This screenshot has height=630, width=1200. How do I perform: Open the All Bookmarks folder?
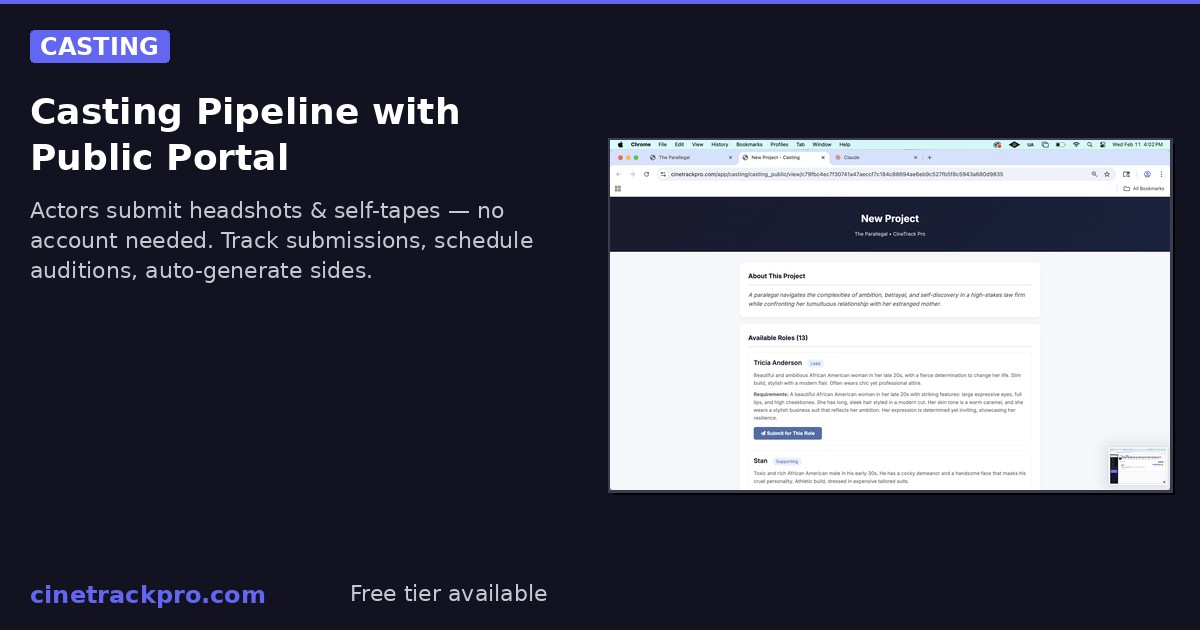[x=1143, y=188]
